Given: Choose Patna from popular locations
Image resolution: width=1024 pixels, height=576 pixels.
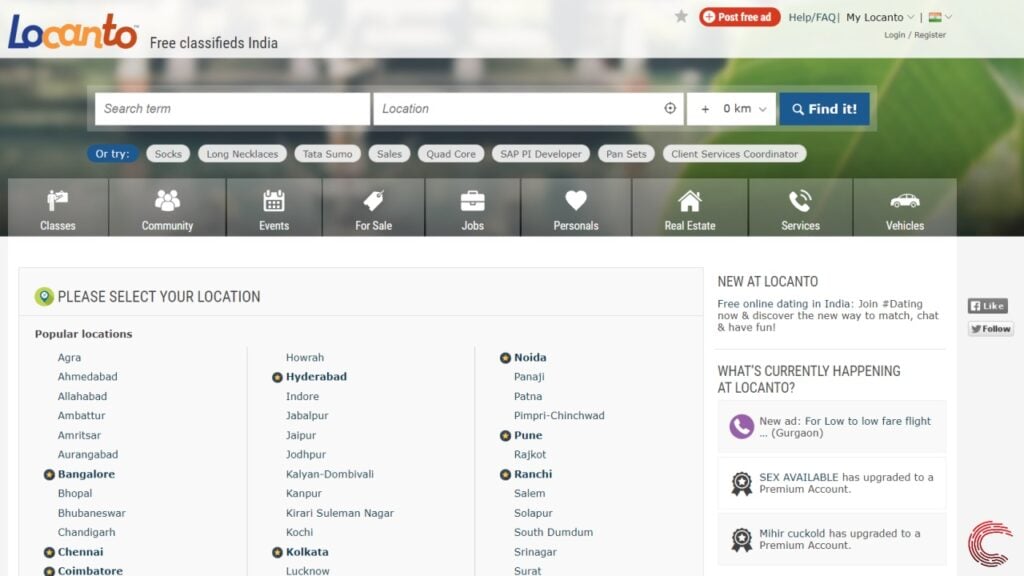Looking at the screenshot, I should pyautogui.click(x=528, y=396).
